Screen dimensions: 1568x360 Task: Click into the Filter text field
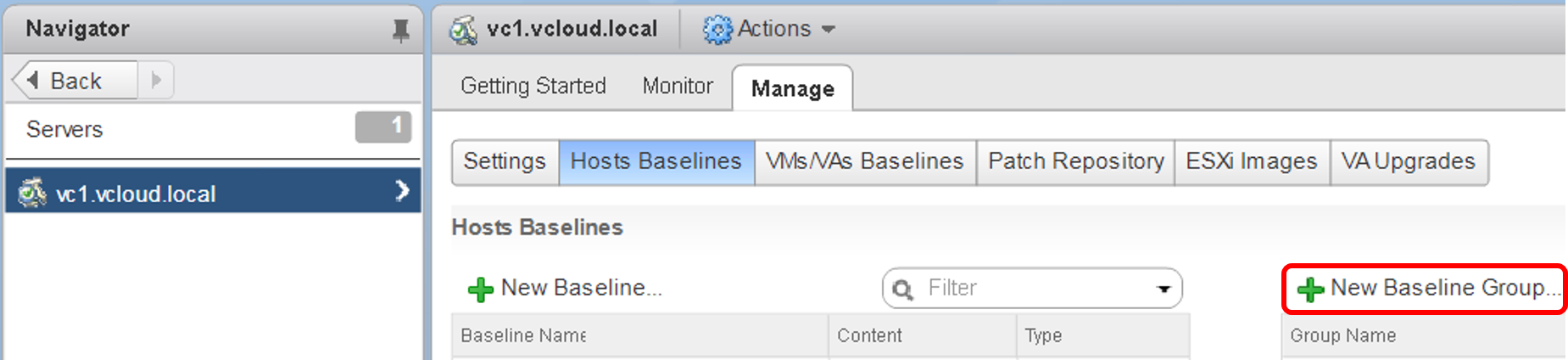pyautogui.click(x=1030, y=289)
